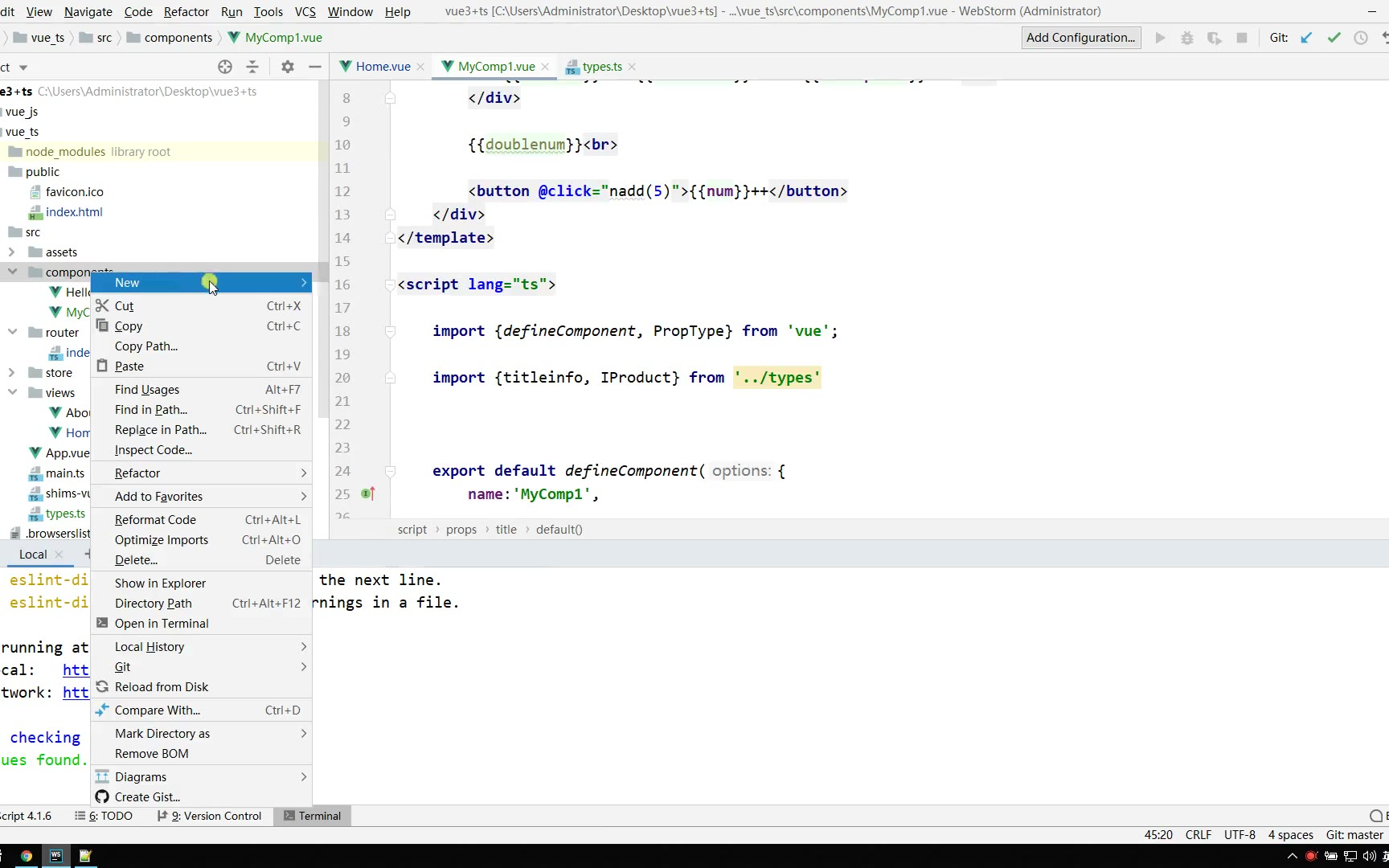Click the Add Configuration button
Image resolution: width=1389 pixels, height=868 pixels.
tap(1080, 38)
